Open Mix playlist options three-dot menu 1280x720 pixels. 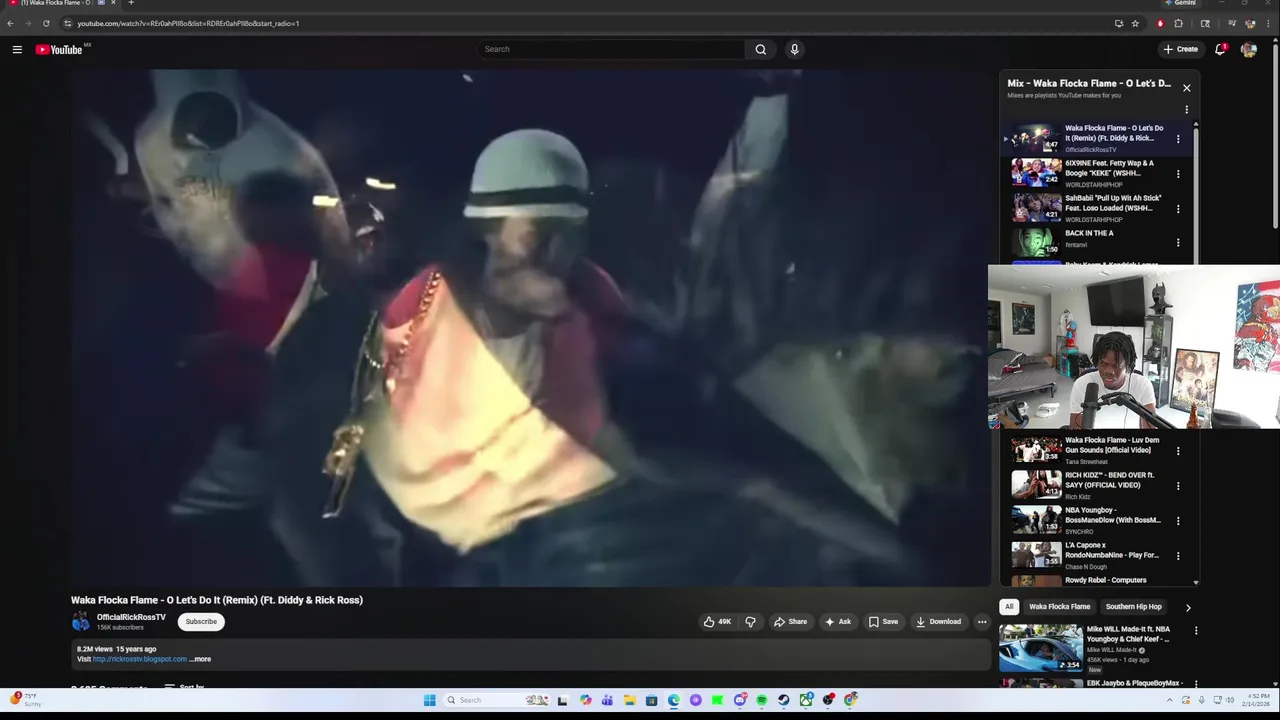(x=1187, y=110)
